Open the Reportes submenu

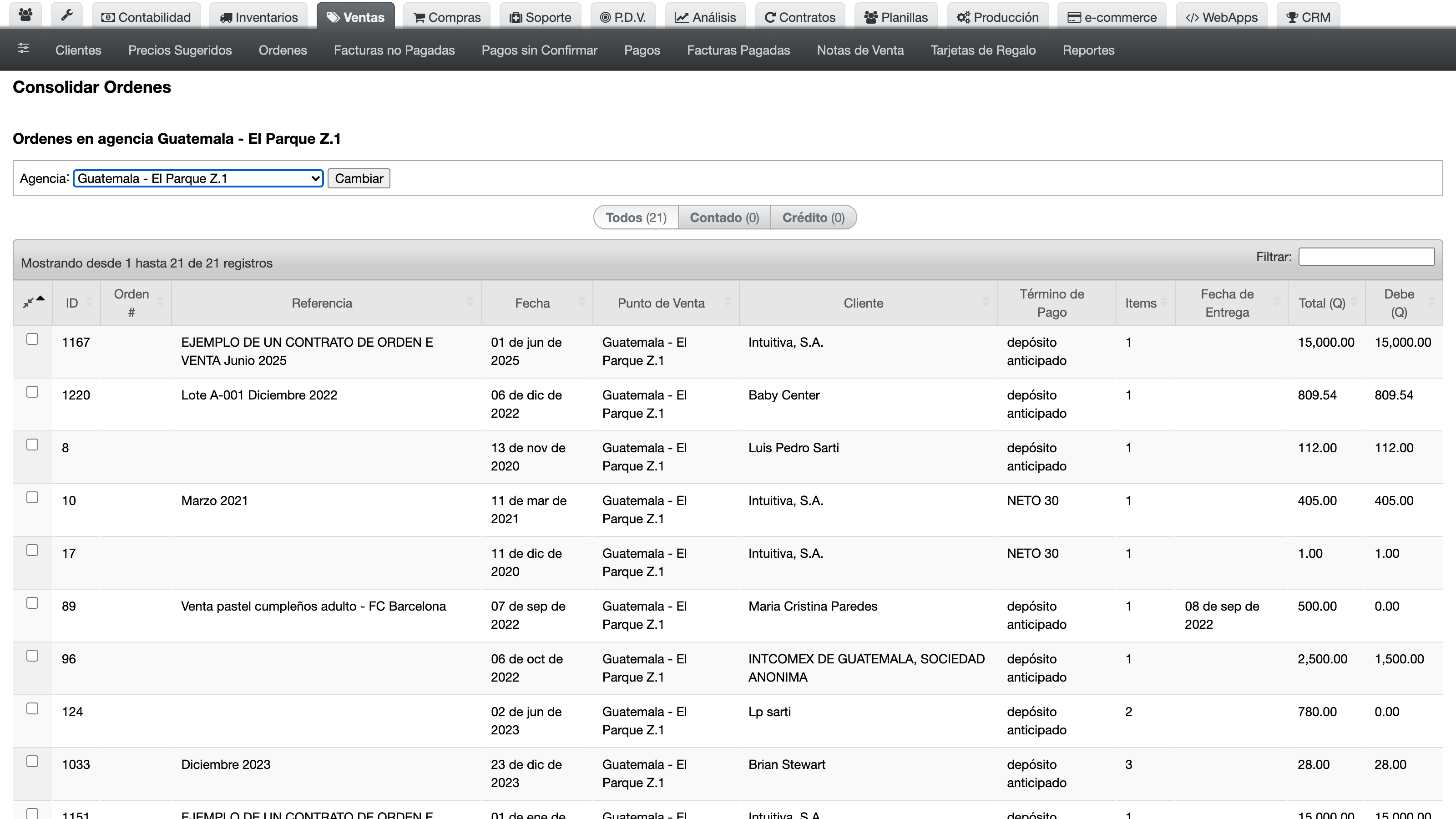(1088, 51)
